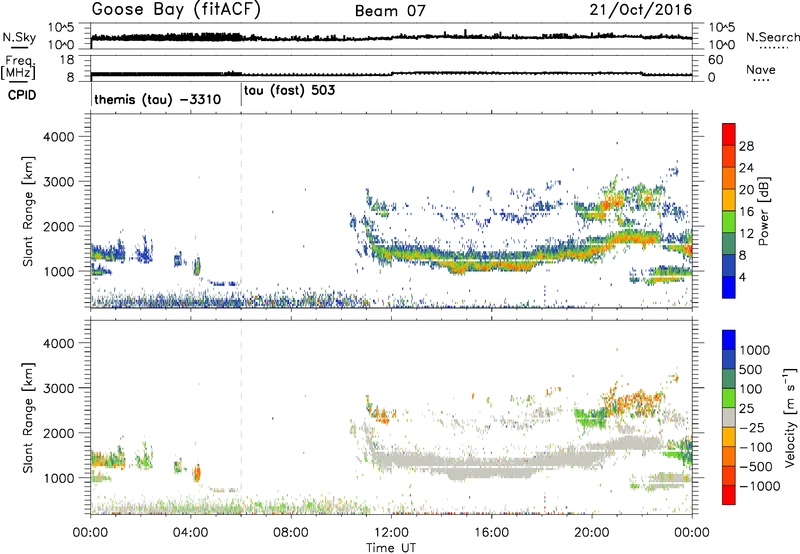Click the '4' power scale value
Screen dimensions: 800x554
point(742,277)
